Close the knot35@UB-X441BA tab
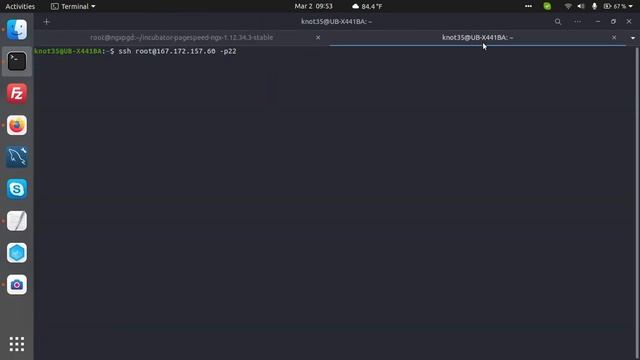This screenshot has height=360, width=640. click(614, 38)
